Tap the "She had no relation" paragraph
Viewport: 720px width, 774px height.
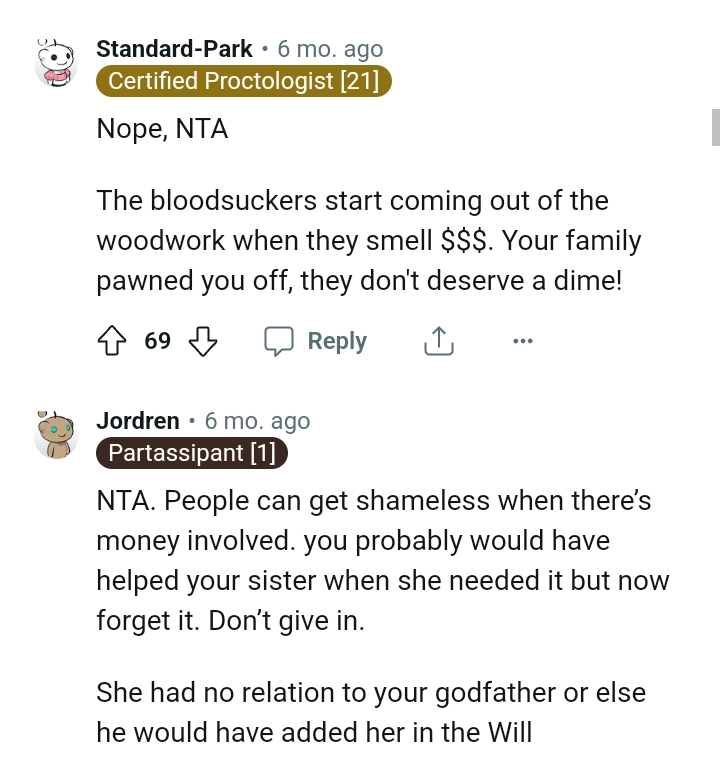(x=370, y=712)
